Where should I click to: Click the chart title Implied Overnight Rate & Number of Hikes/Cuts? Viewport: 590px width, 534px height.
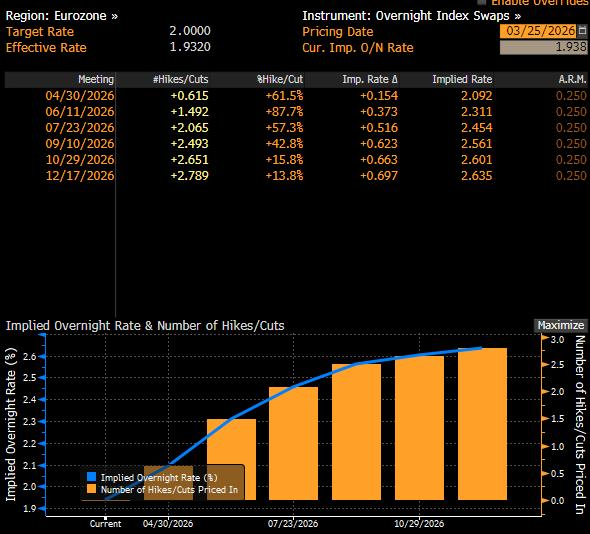tap(145, 326)
